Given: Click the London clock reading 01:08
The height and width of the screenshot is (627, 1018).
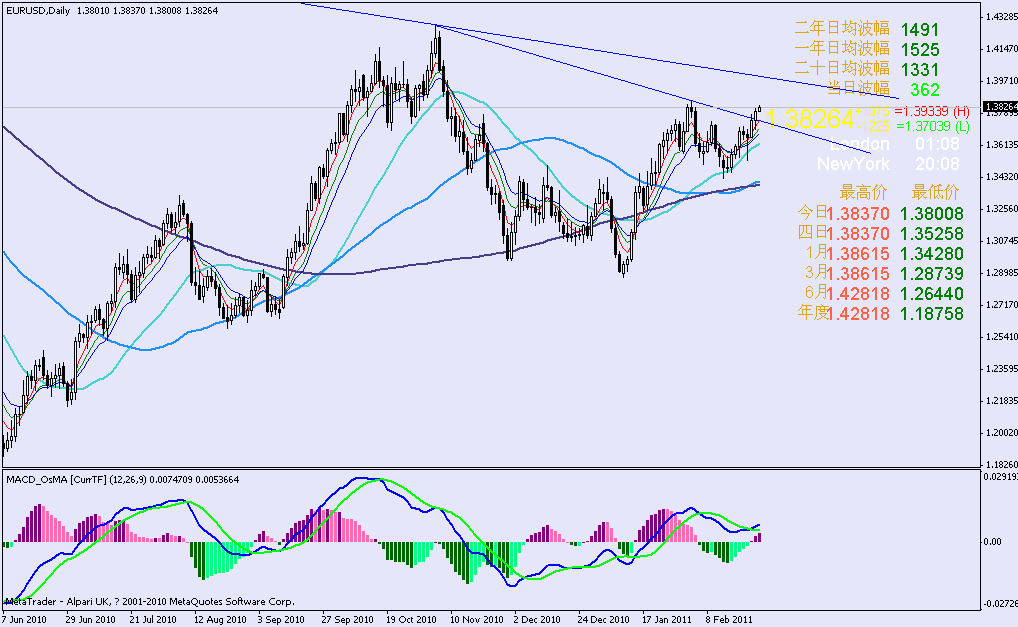Looking at the screenshot, I should coord(937,144).
